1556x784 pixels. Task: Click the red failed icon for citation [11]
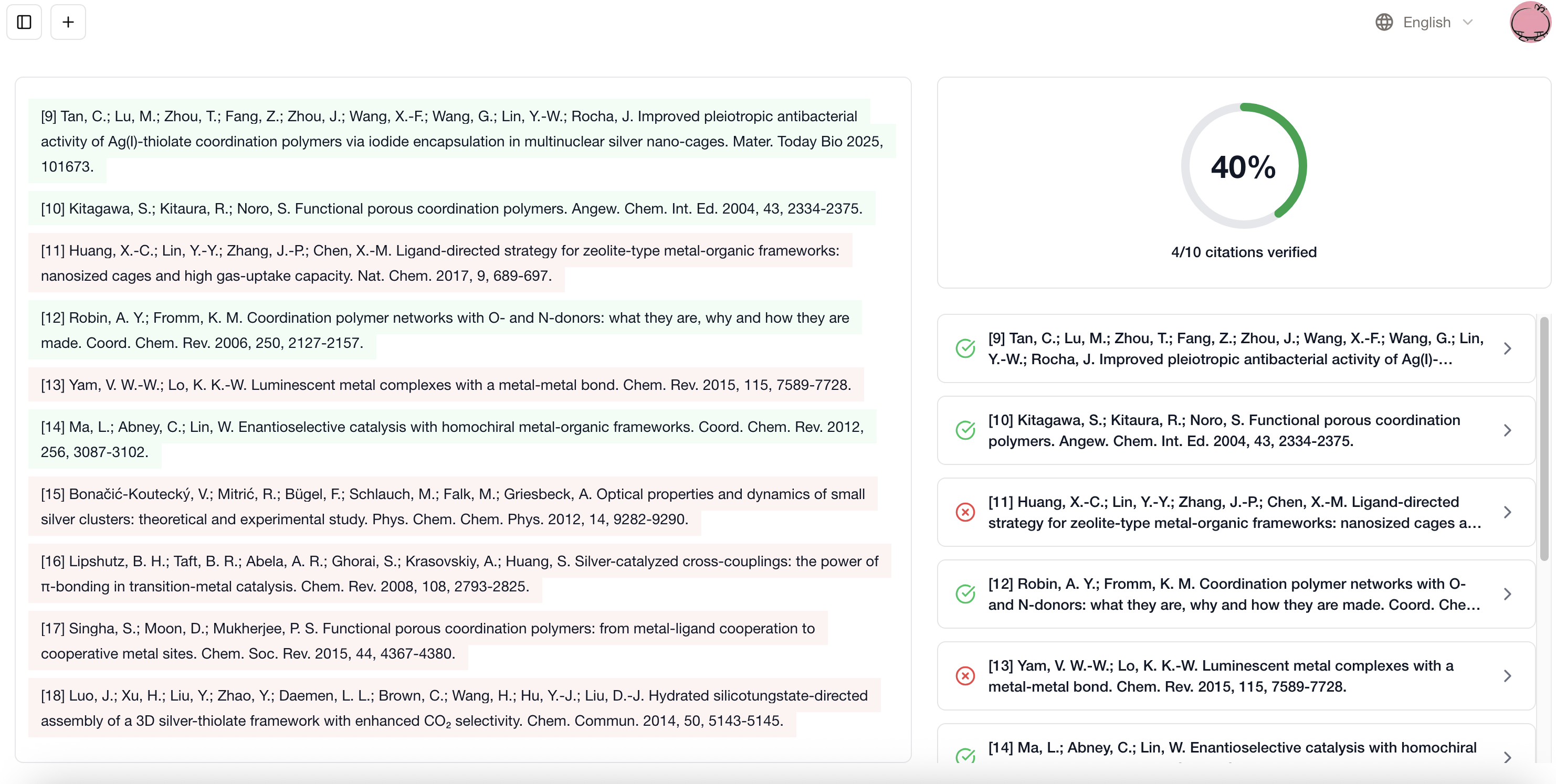[965, 512]
